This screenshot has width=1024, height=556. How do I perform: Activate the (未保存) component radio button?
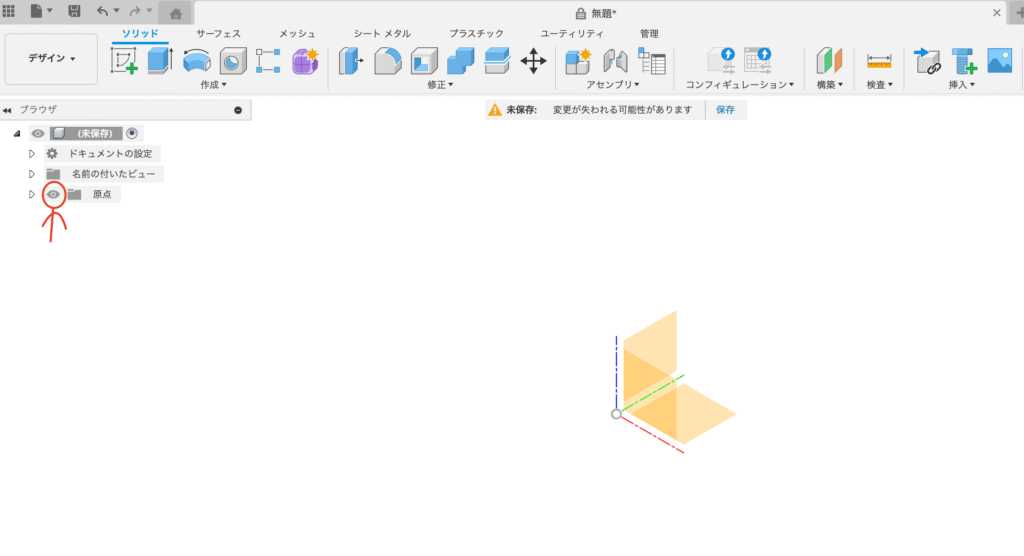[132, 133]
